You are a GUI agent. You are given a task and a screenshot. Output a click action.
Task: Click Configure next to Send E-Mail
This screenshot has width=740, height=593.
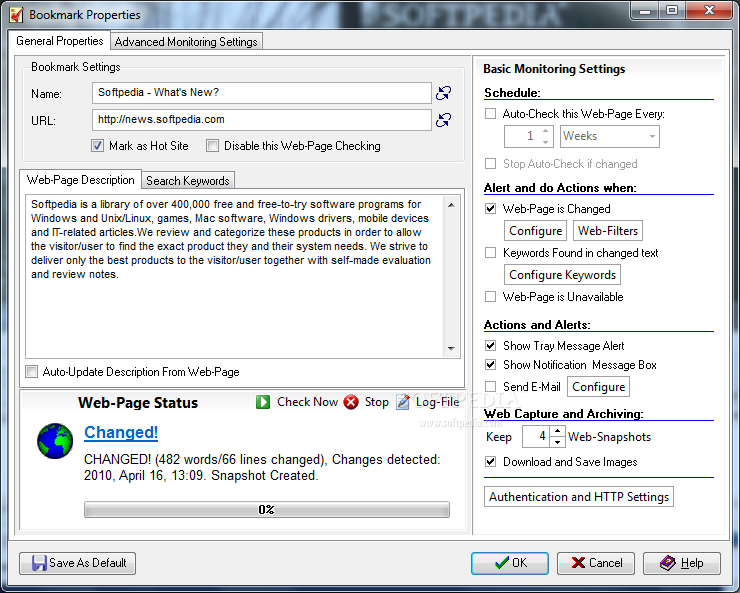(598, 387)
